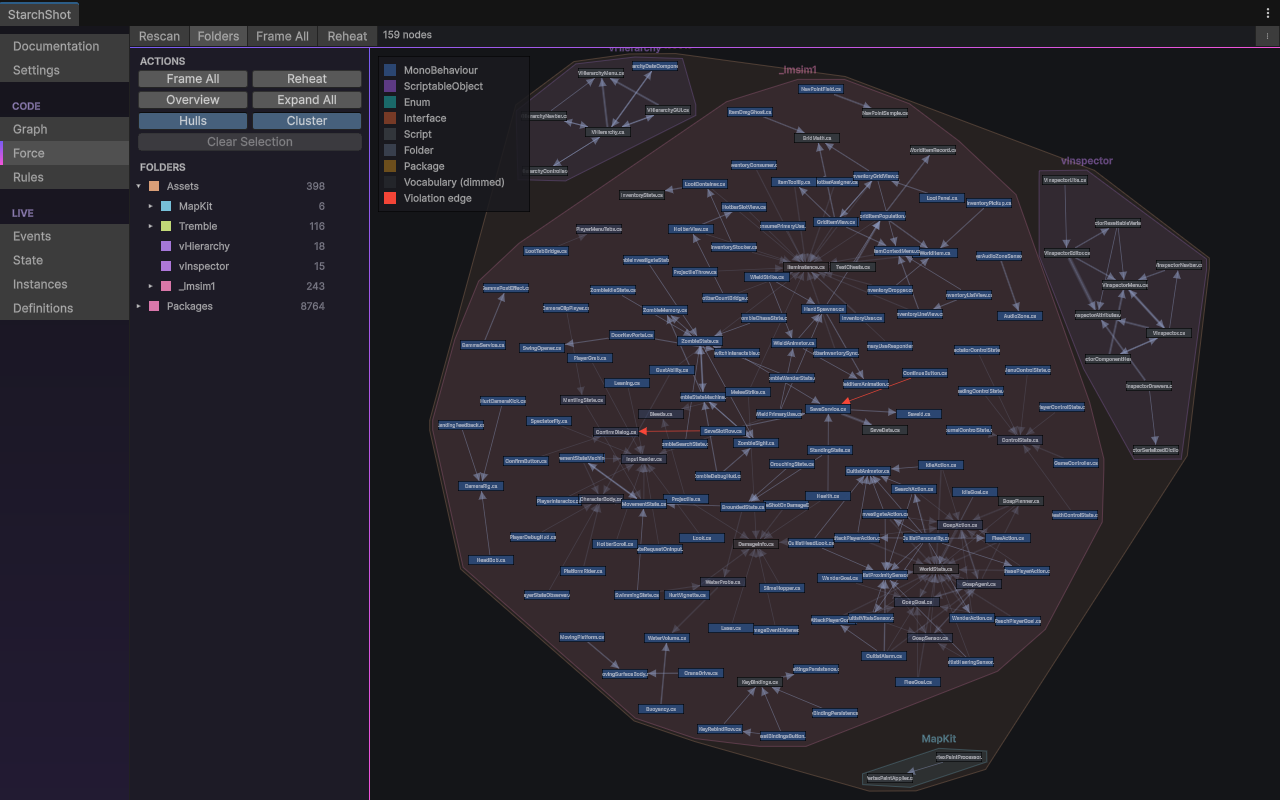Open Settings in the sidebar

(x=65, y=70)
